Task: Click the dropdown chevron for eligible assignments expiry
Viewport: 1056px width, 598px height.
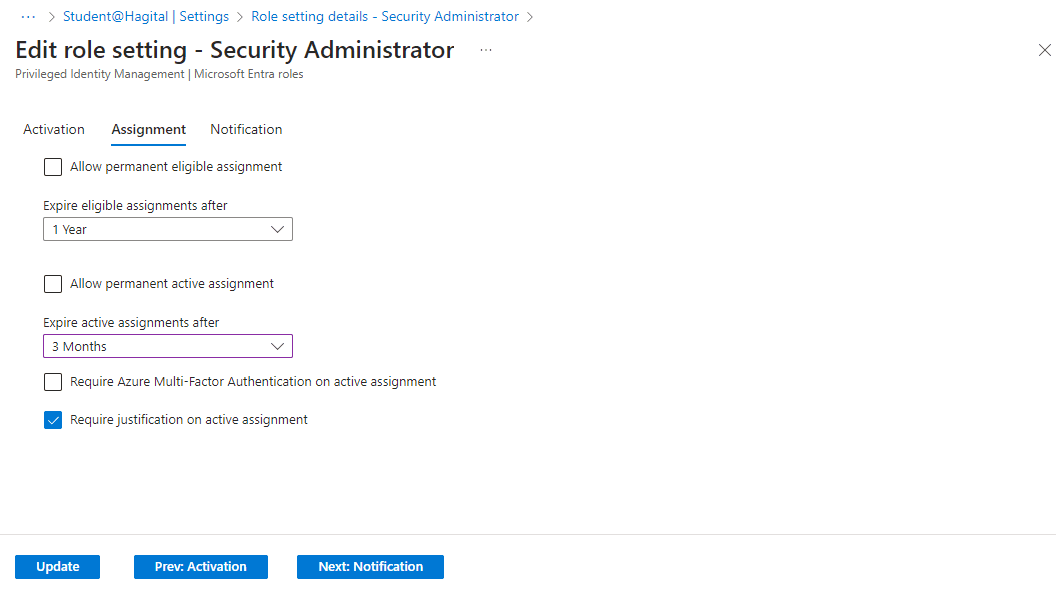Action: click(x=278, y=230)
